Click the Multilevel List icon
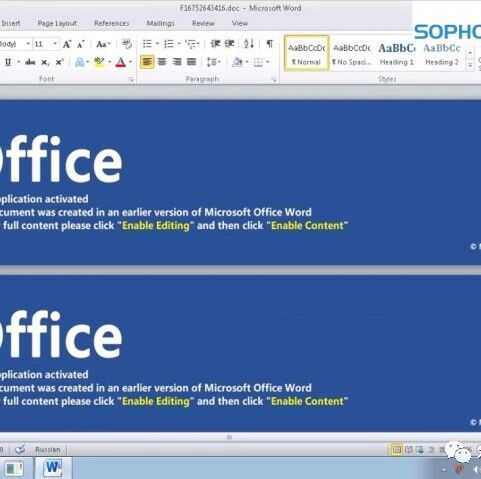481x479 pixels. click(191, 44)
